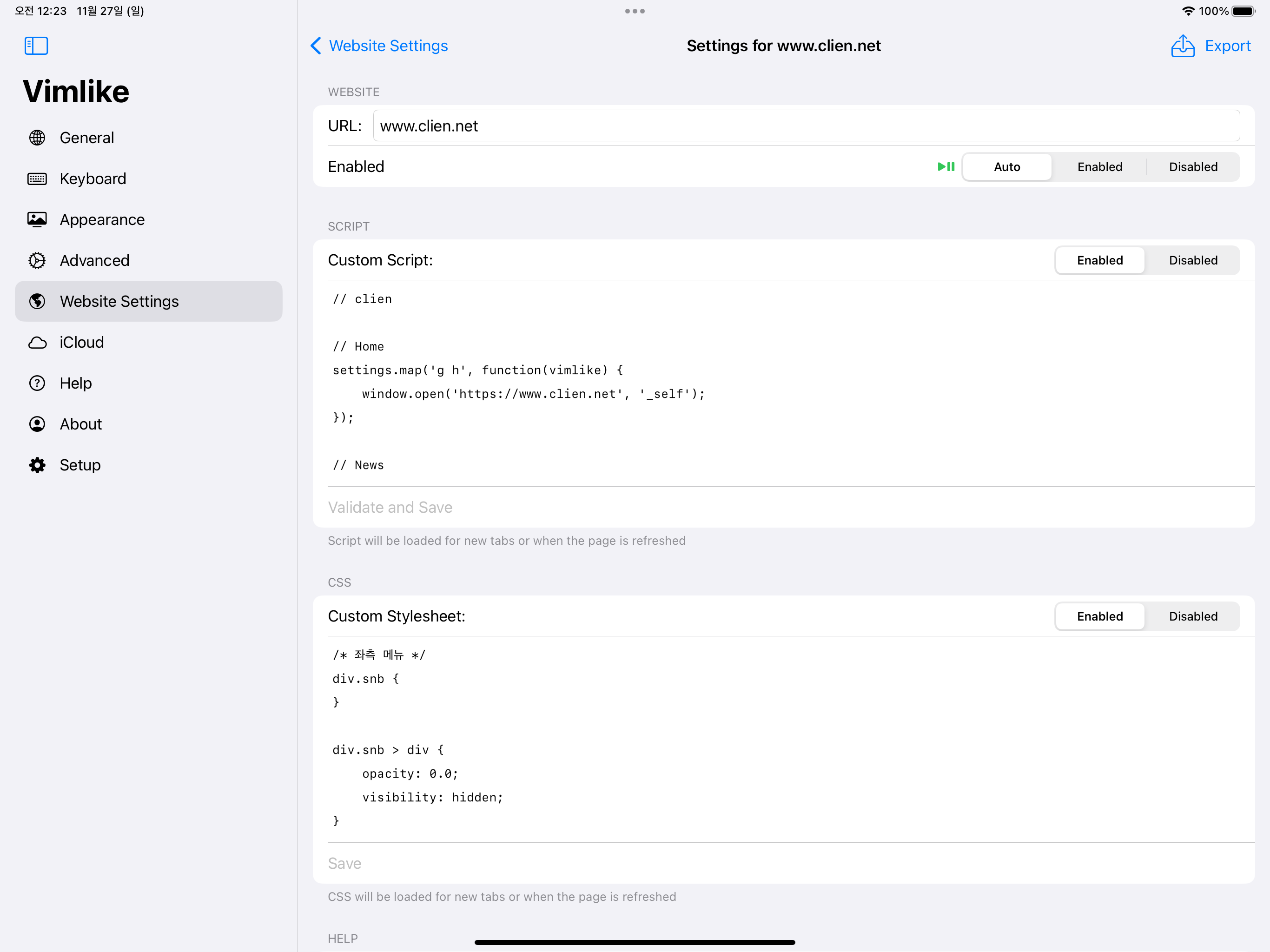Click the iCloud cloud icon
The image size is (1270, 952).
[37, 342]
